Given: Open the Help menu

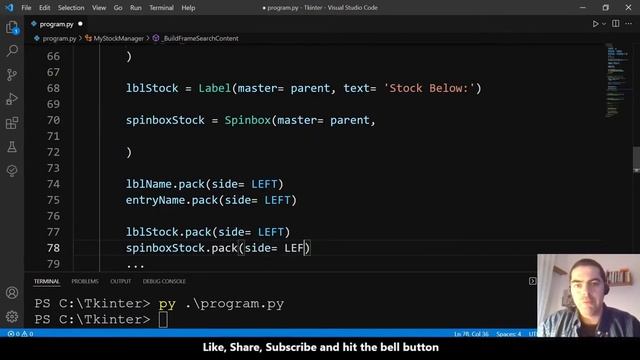Looking at the screenshot, I should [188, 8].
